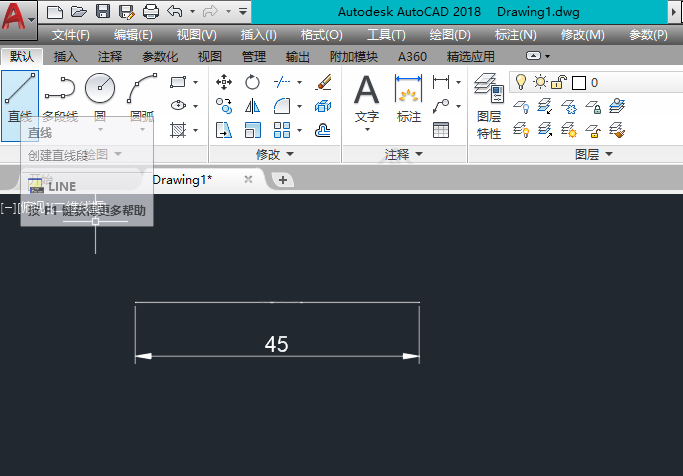
Task: Select the Offset tool
Action: [323, 130]
